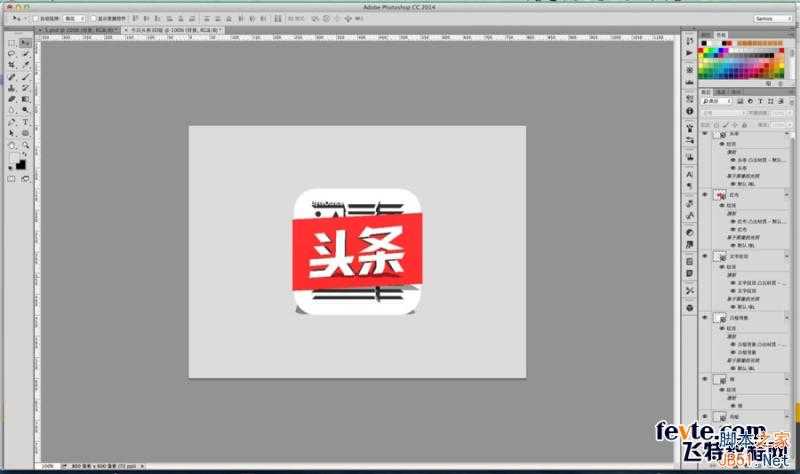
Task: Select the Pen tool
Action: tap(12, 121)
